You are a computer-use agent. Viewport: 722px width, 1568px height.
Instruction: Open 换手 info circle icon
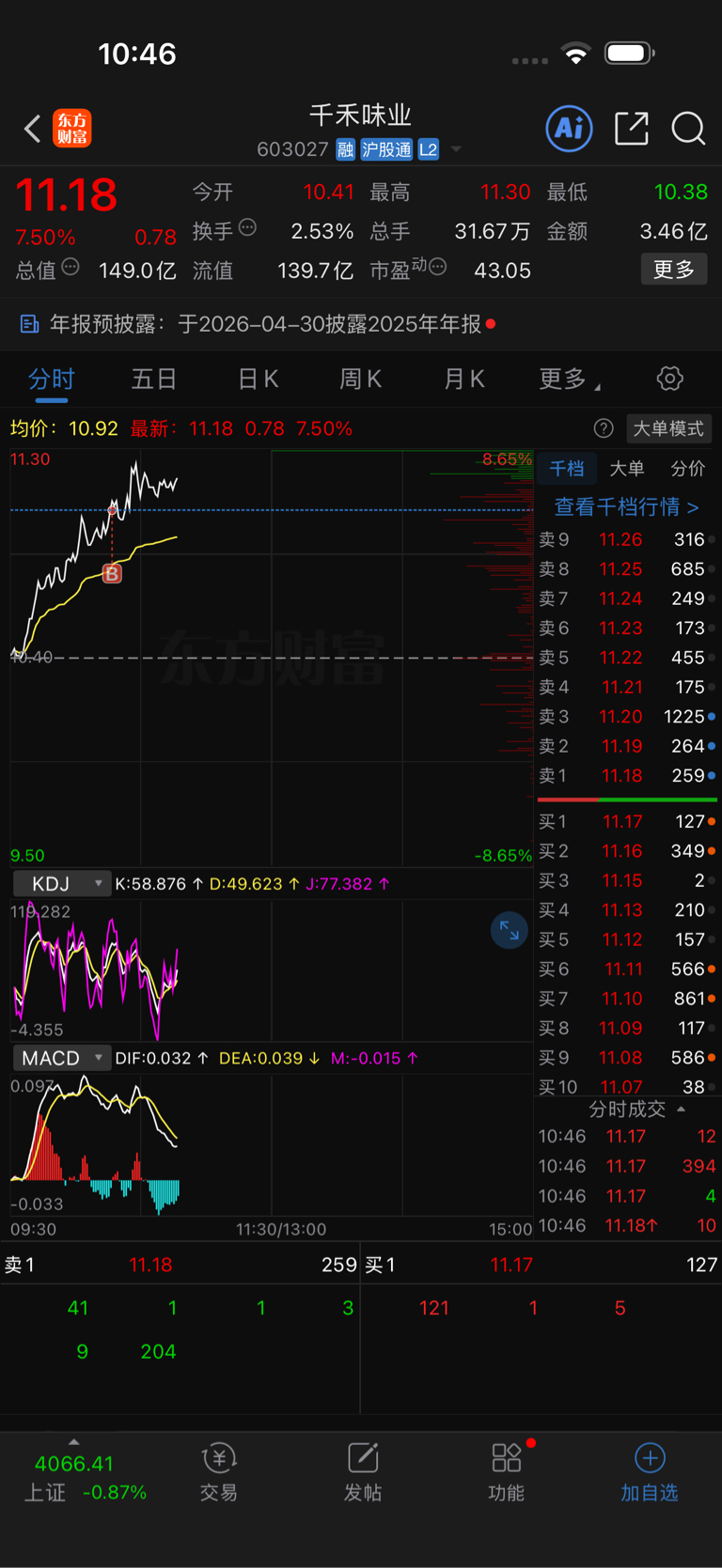tap(248, 227)
